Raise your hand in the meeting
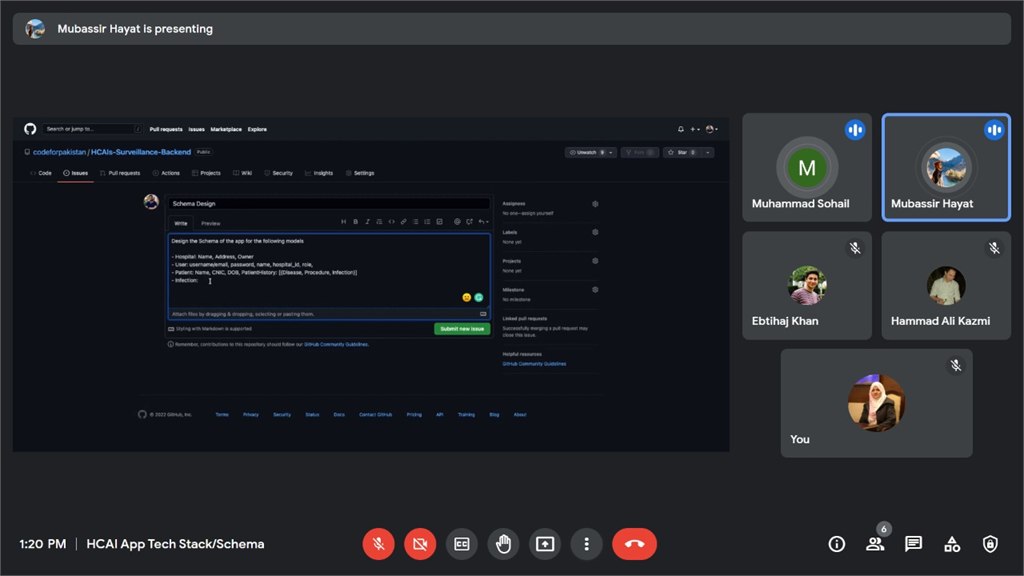Image resolution: width=1024 pixels, height=576 pixels. click(503, 544)
